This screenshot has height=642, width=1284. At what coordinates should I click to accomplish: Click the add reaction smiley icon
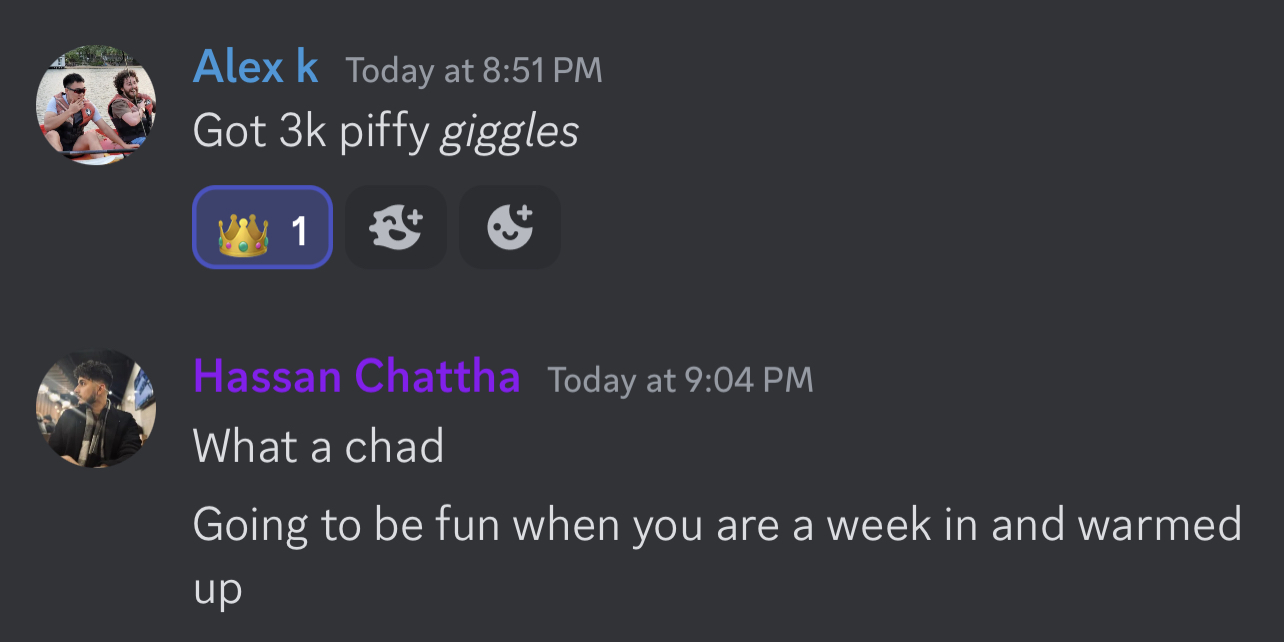[x=510, y=227]
